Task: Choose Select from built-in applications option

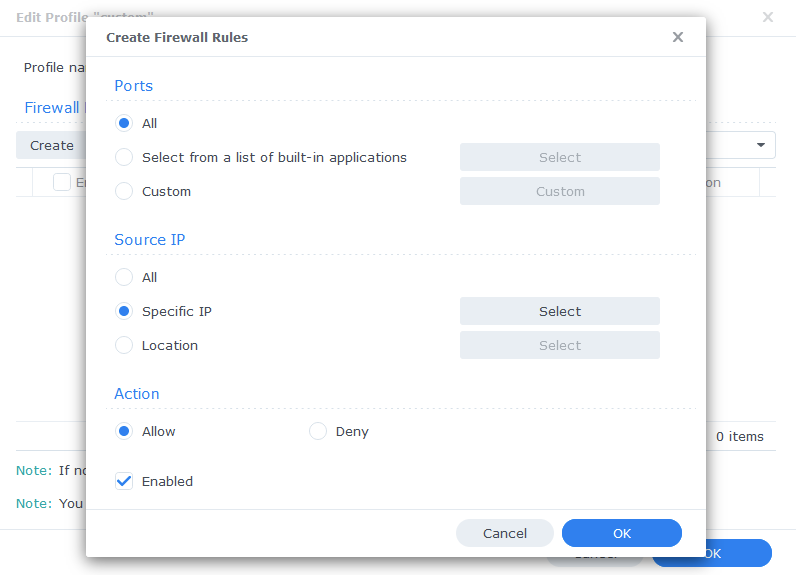Action: coord(124,157)
